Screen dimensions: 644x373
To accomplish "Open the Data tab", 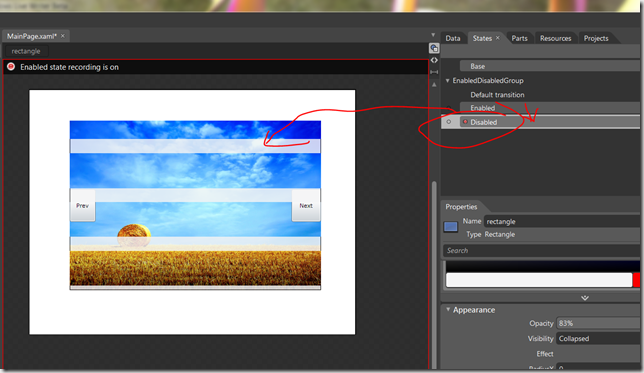I will pyautogui.click(x=453, y=38).
